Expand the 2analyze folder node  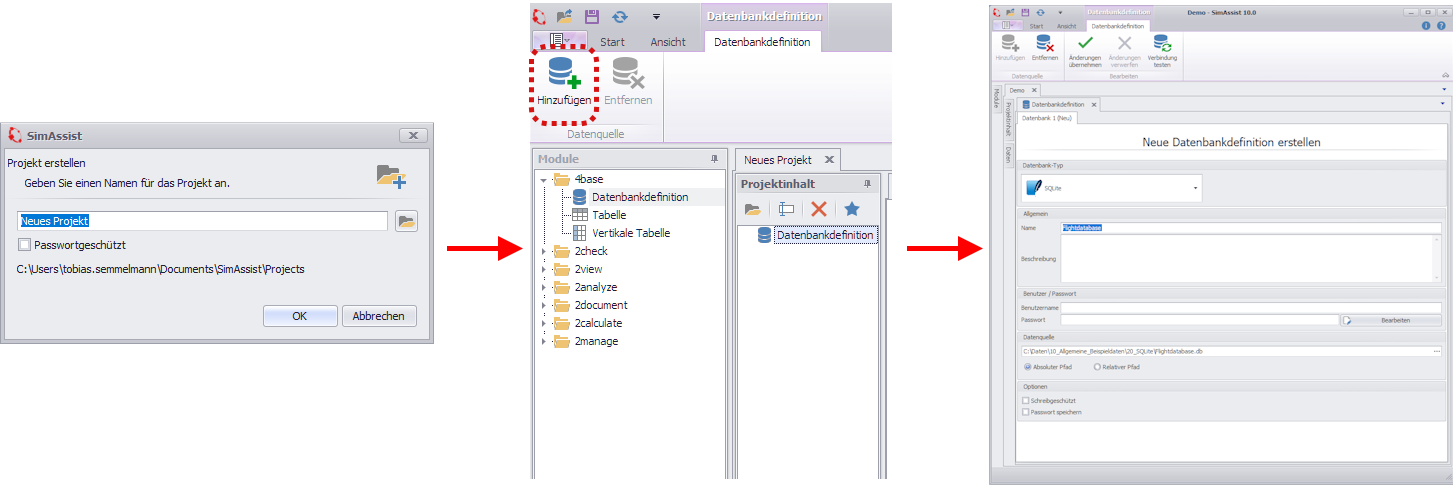click(x=543, y=288)
